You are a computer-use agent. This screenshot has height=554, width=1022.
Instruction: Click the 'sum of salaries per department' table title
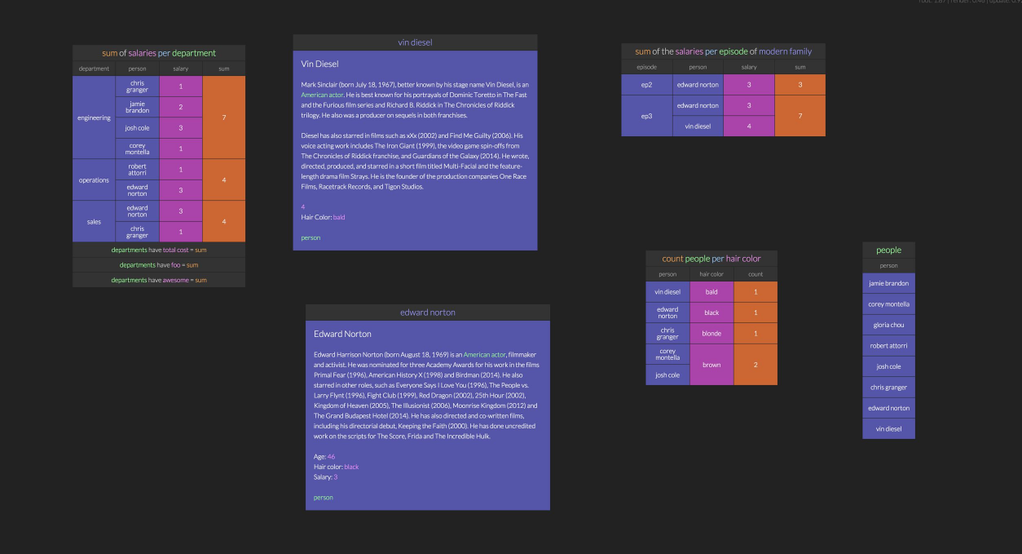point(158,53)
